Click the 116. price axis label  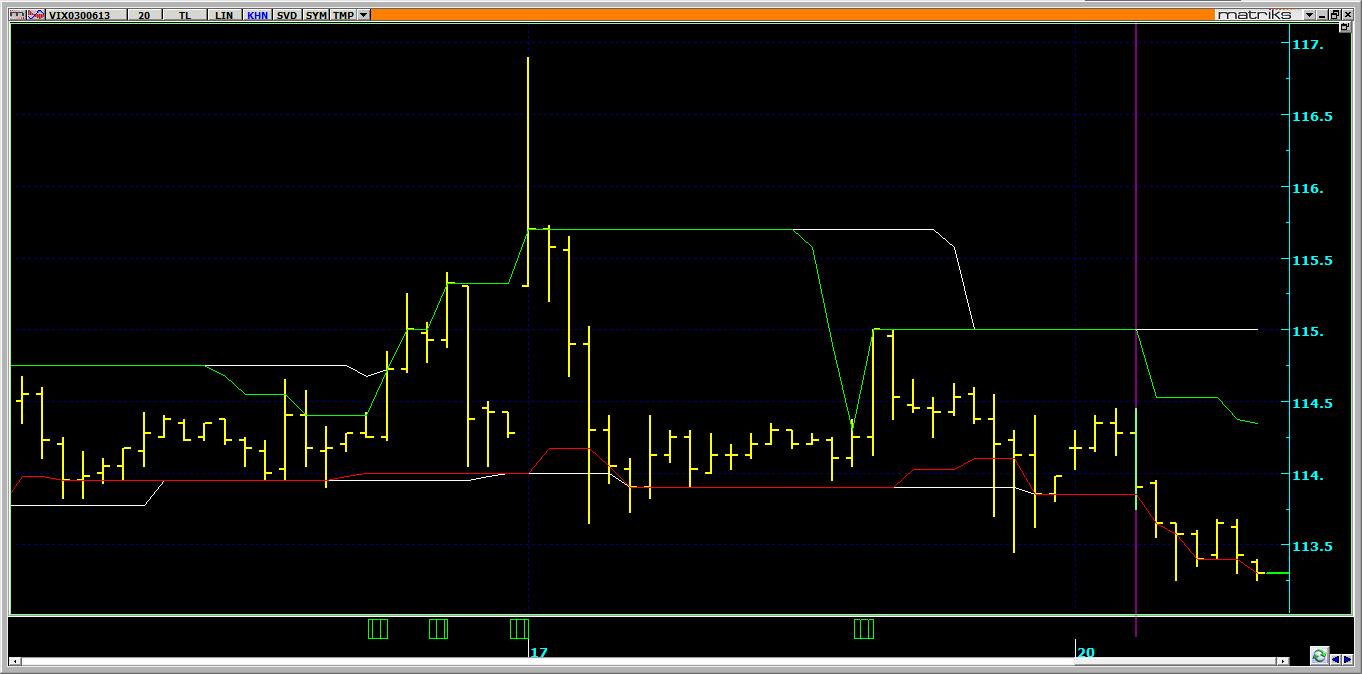(1307, 189)
